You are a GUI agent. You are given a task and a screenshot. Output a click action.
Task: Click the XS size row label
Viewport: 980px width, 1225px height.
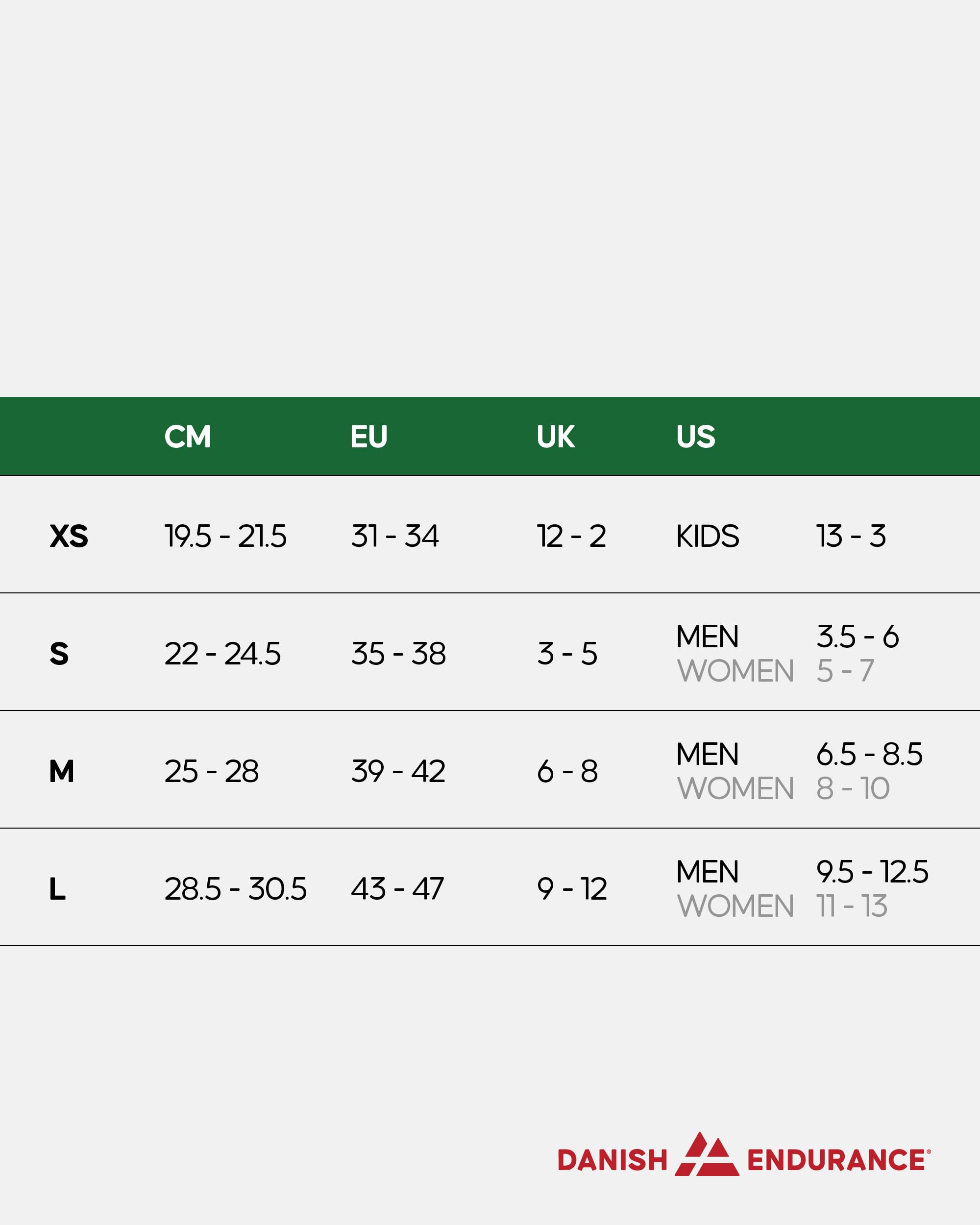click(69, 537)
